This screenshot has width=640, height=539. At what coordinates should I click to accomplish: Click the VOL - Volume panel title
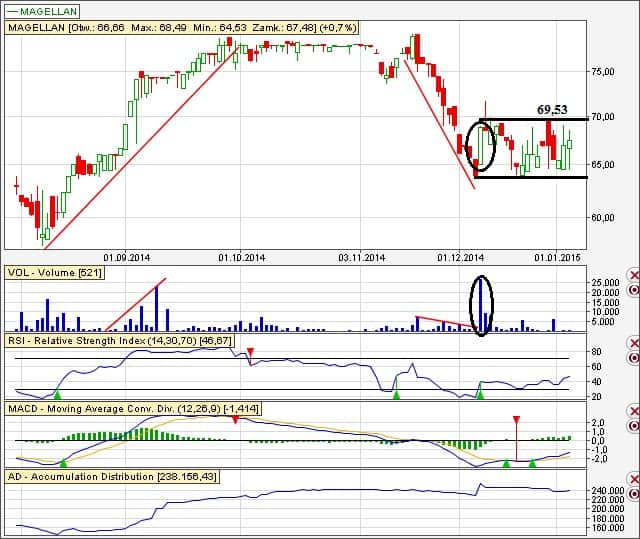[55, 273]
